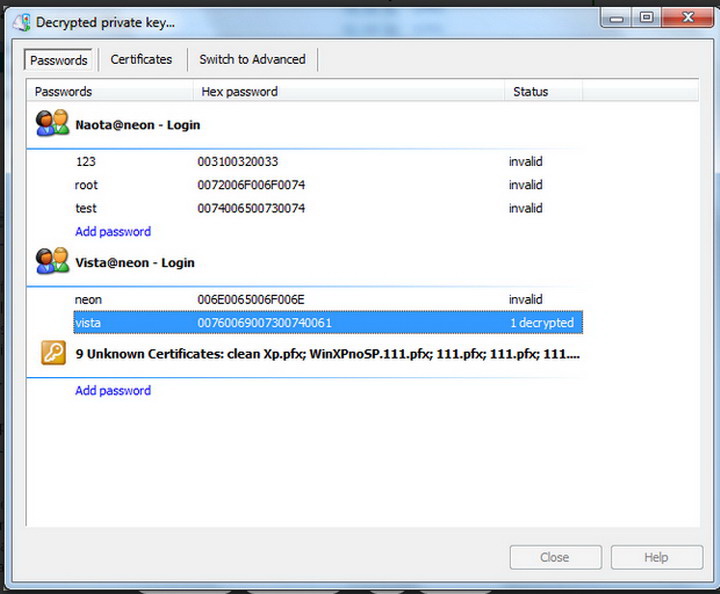Click the invalid status of the 123 row
Image resolution: width=720 pixels, height=594 pixels.
coord(525,162)
